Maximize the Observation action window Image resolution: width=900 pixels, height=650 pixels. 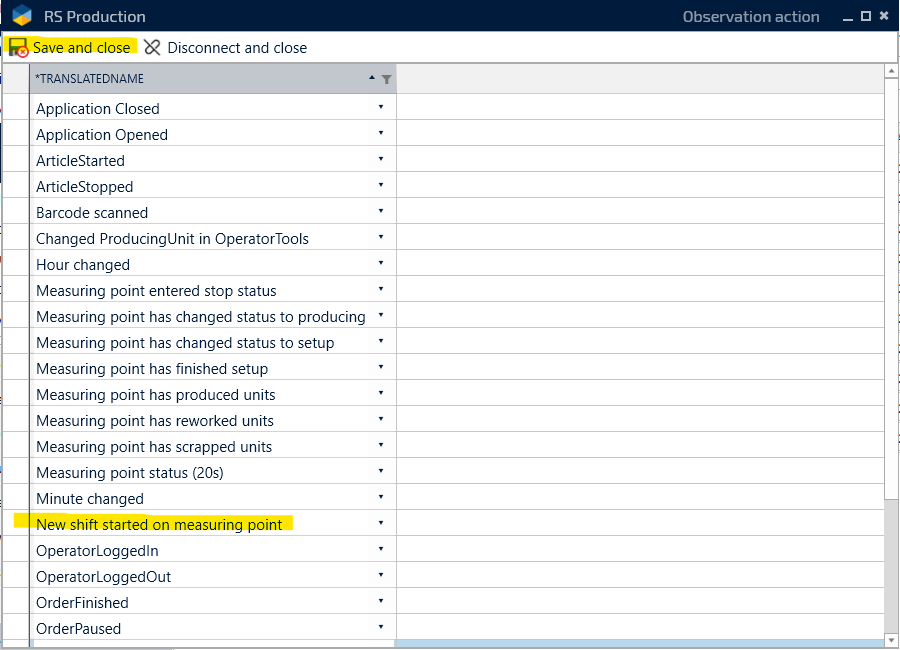(866, 16)
